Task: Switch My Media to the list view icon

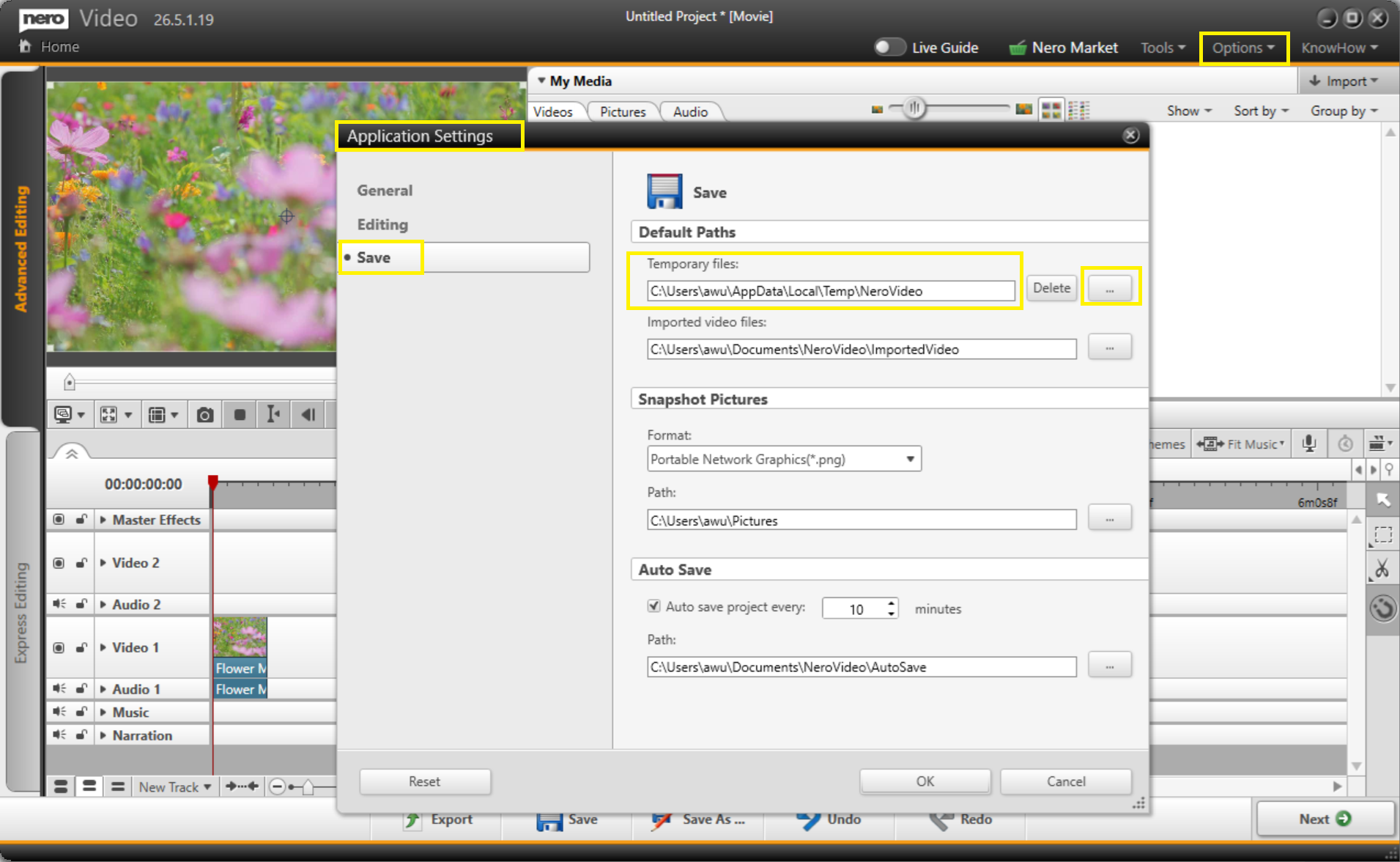Action: coord(1079,111)
